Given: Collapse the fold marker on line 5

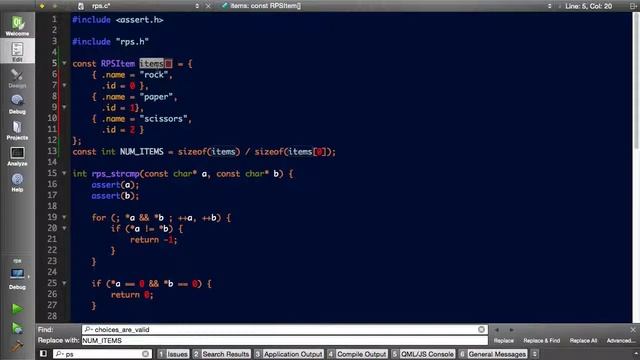Looking at the screenshot, I should pos(64,63).
